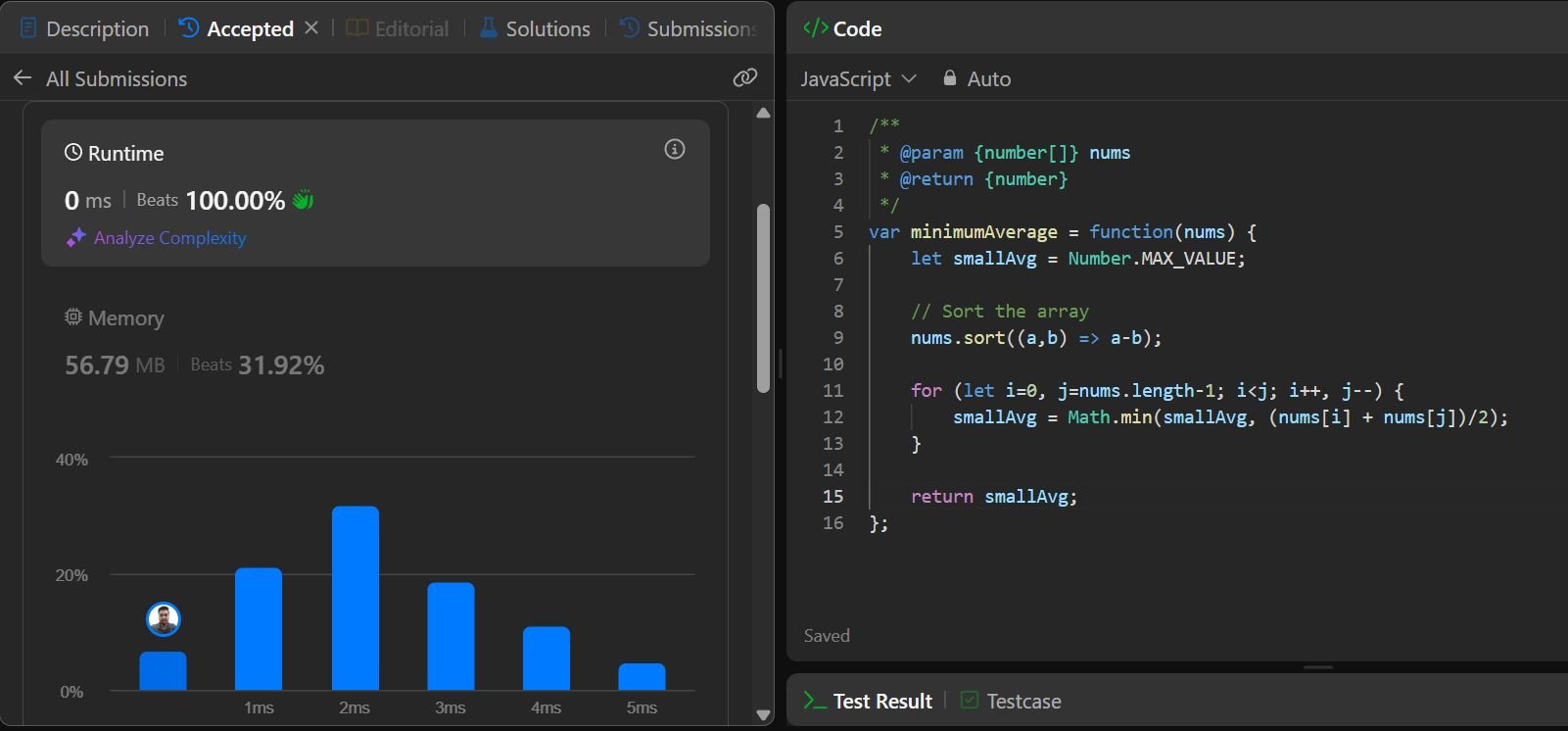Image resolution: width=1568 pixels, height=731 pixels.
Task: Click the Analyze Complexity sparkle icon
Action: pyautogui.click(x=75, y=238)
